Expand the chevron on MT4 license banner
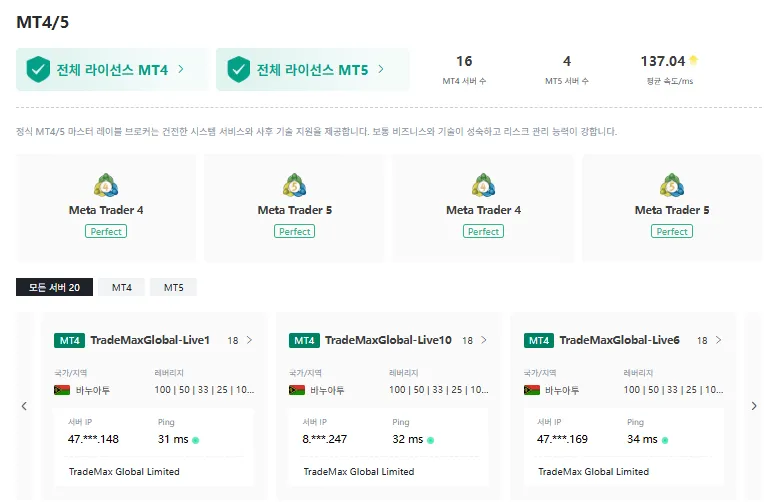Viewport: 770px width, 502px height. click(181, 69)
